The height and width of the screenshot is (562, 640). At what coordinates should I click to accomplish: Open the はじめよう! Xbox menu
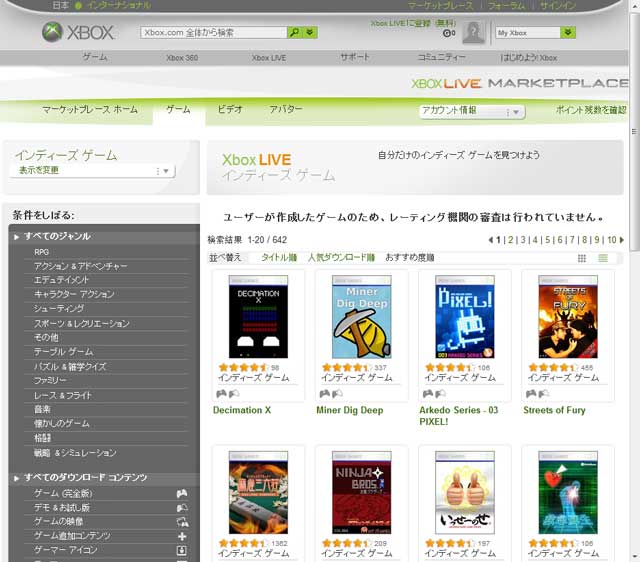[x=529, y=58]
